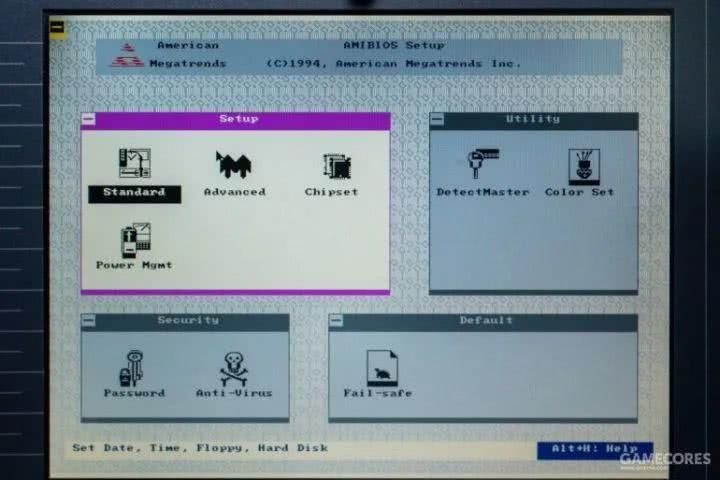Open the Standard setup icon

pos(135,164)
